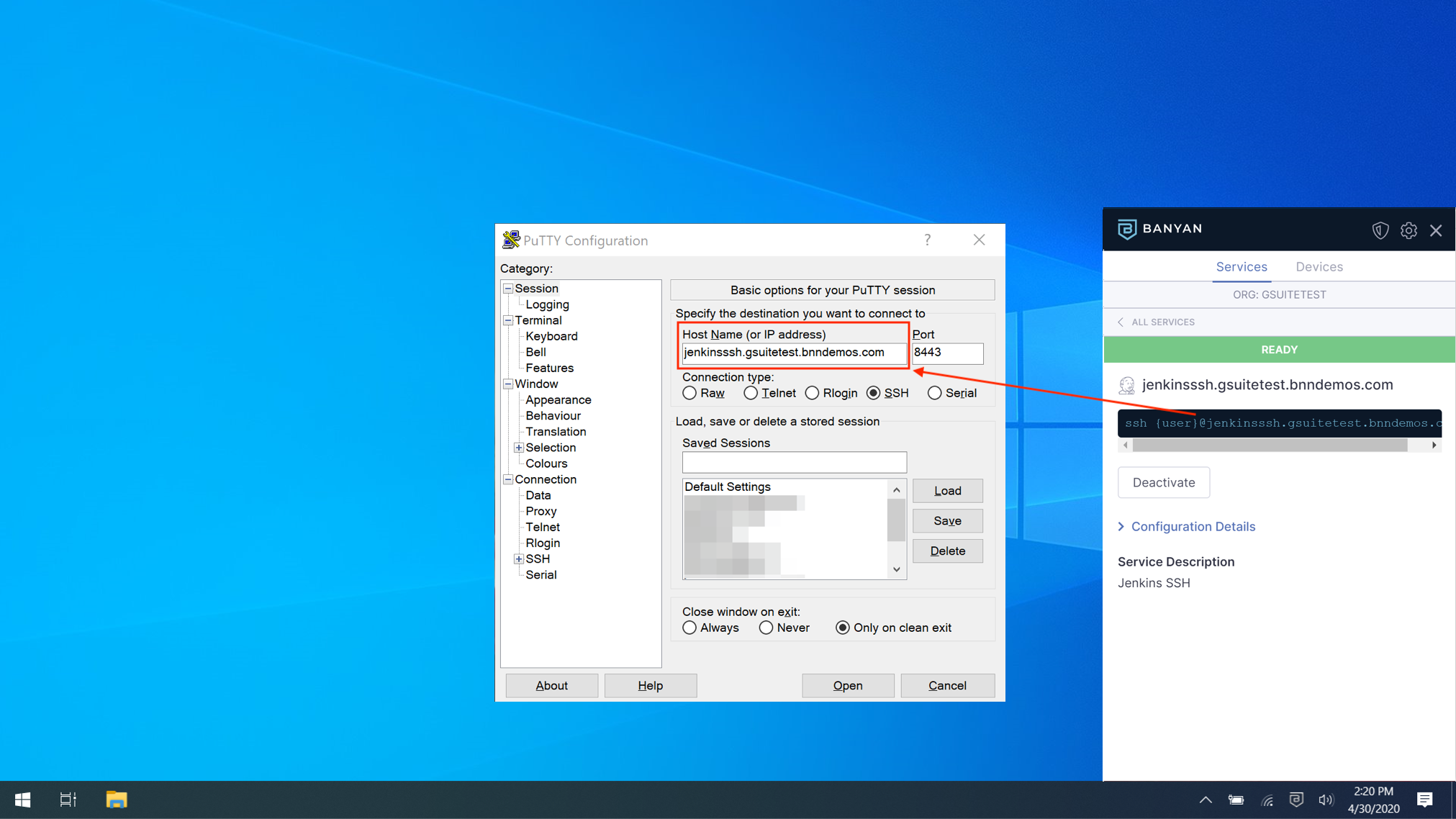Open the Windows Start menu

(22, 800)
